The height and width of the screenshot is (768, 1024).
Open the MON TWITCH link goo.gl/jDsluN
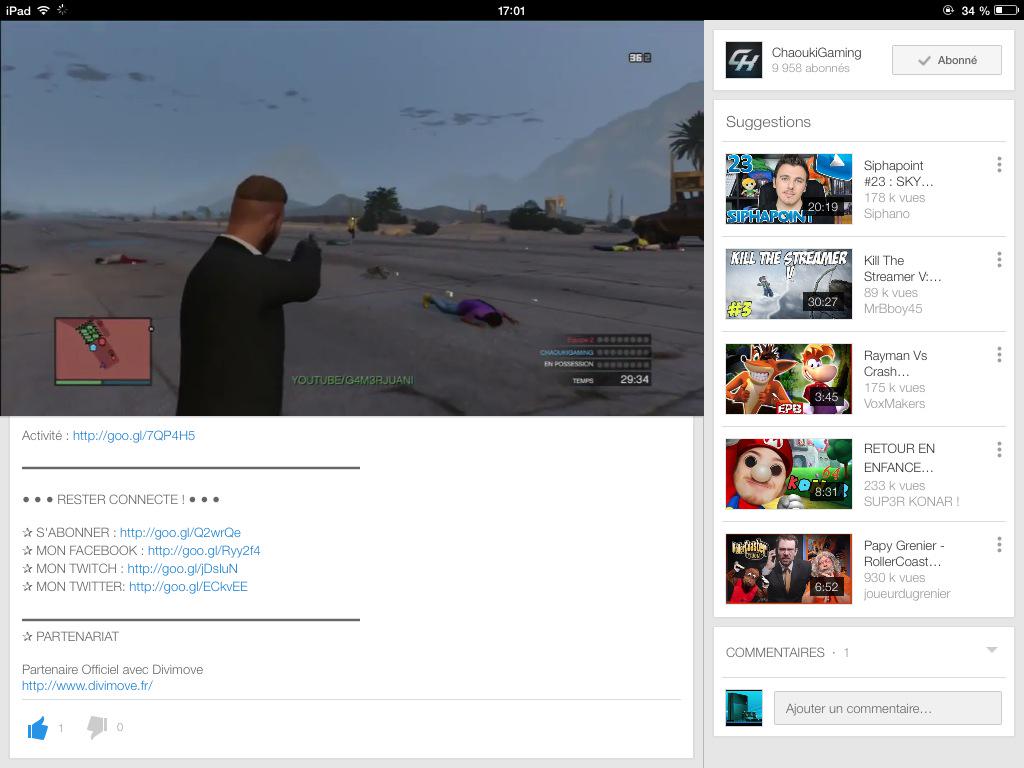pyautogui.click(x=182, y=569)
